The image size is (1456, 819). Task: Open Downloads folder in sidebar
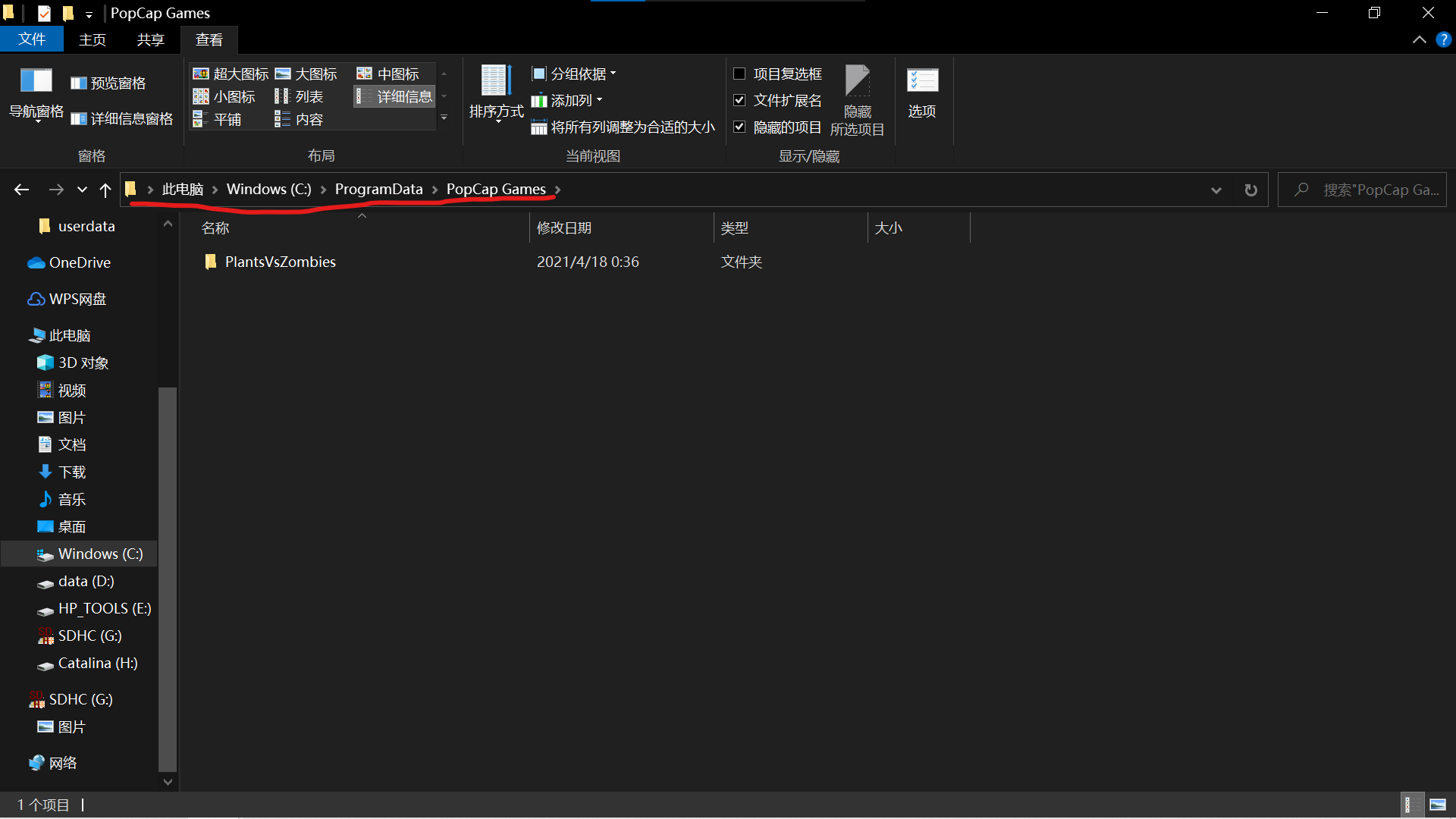pyautogui.click(x=61, y=472)
